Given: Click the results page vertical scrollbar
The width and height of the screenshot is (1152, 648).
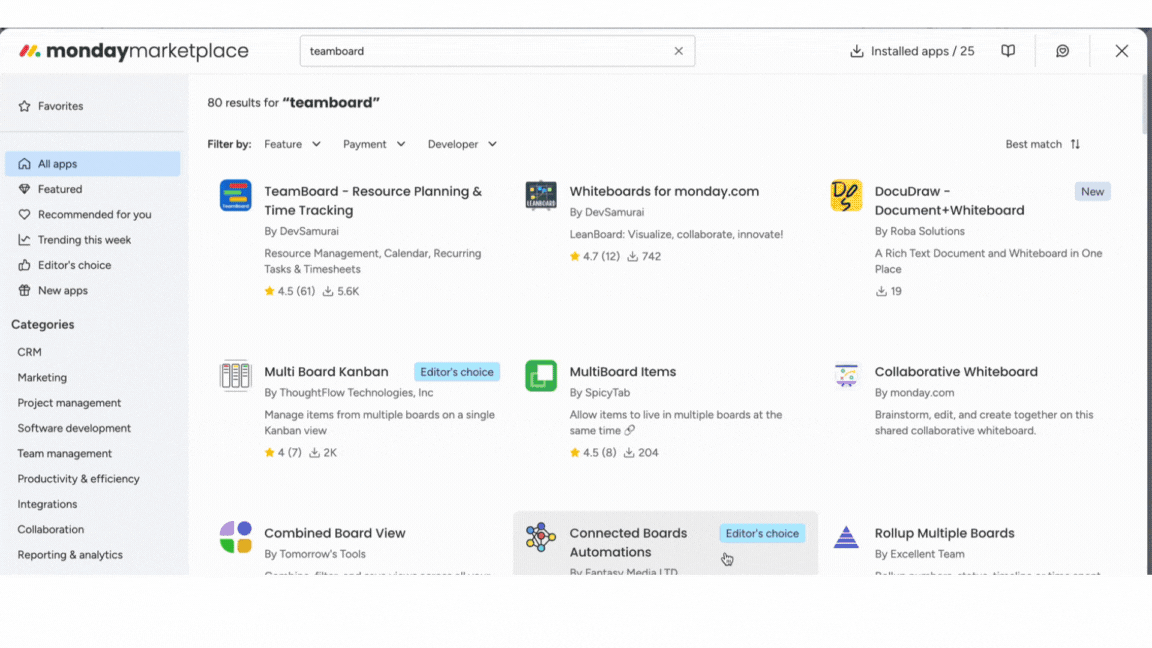Looking at the screenshot, I should coord(1147,103).
